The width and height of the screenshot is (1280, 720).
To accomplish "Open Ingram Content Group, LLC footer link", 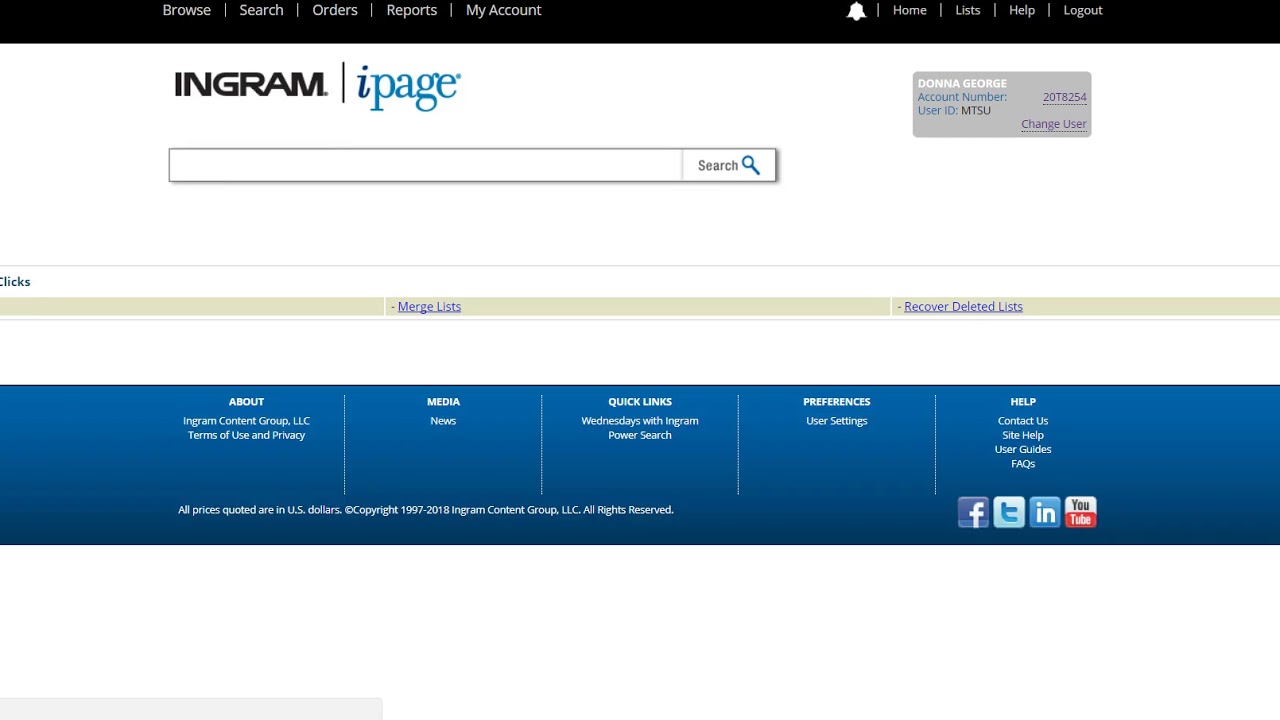I will tap(246, 421).
